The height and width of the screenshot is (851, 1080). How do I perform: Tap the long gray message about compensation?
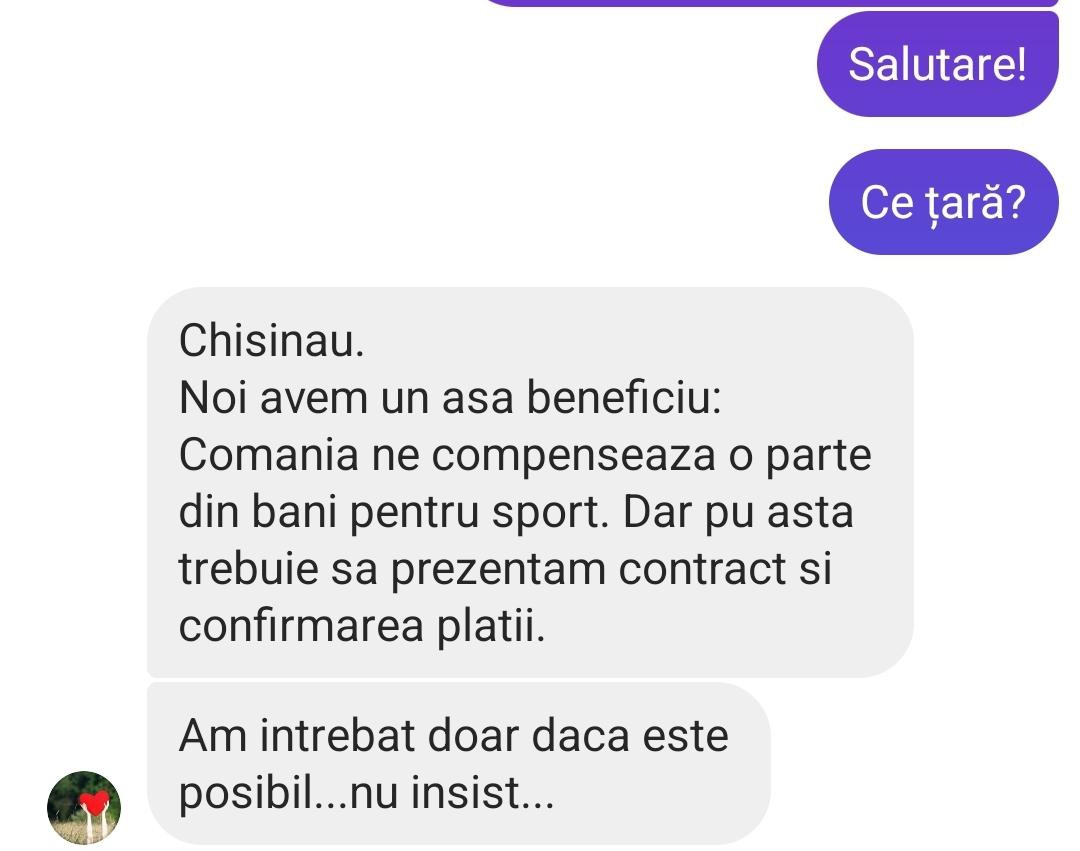[x=530, y=482]
